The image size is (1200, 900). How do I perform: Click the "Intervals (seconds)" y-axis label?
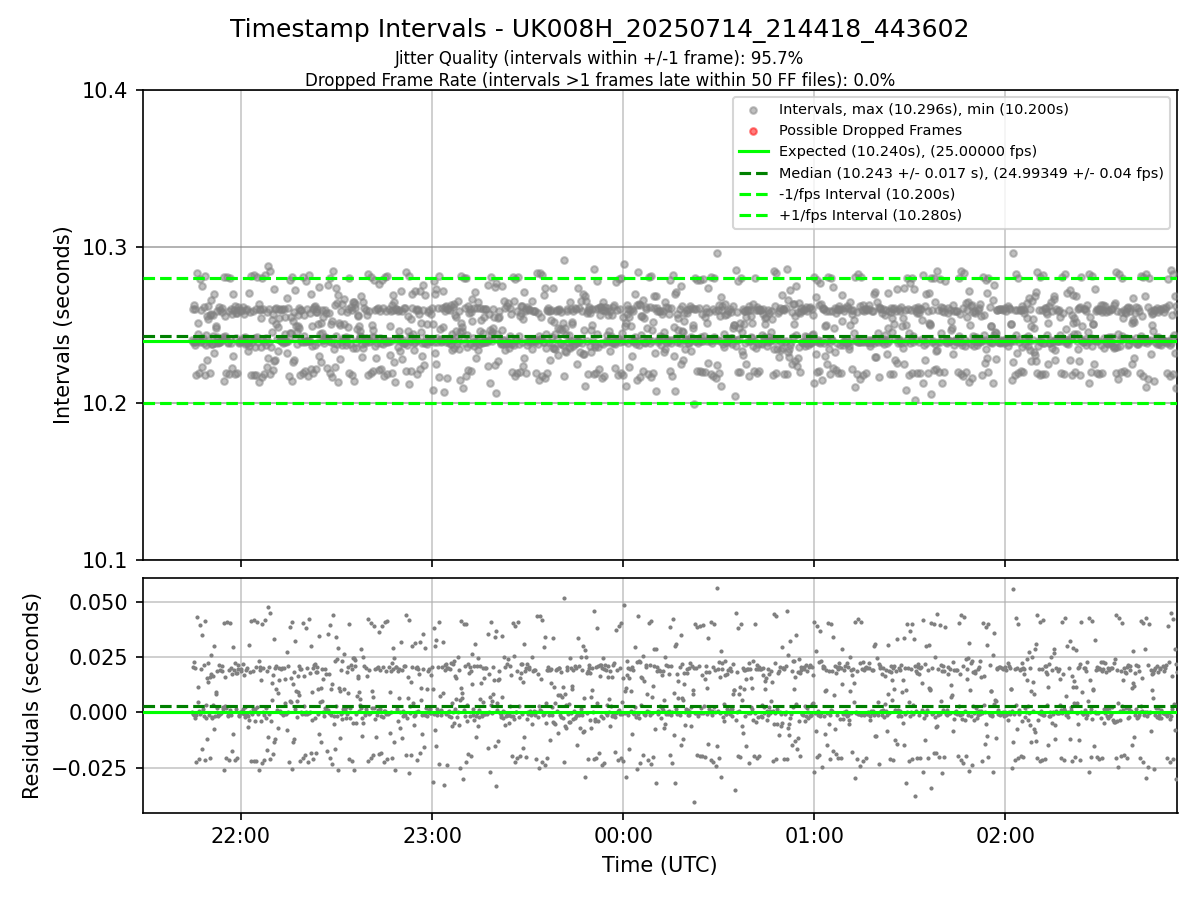[x=63, y=325]
